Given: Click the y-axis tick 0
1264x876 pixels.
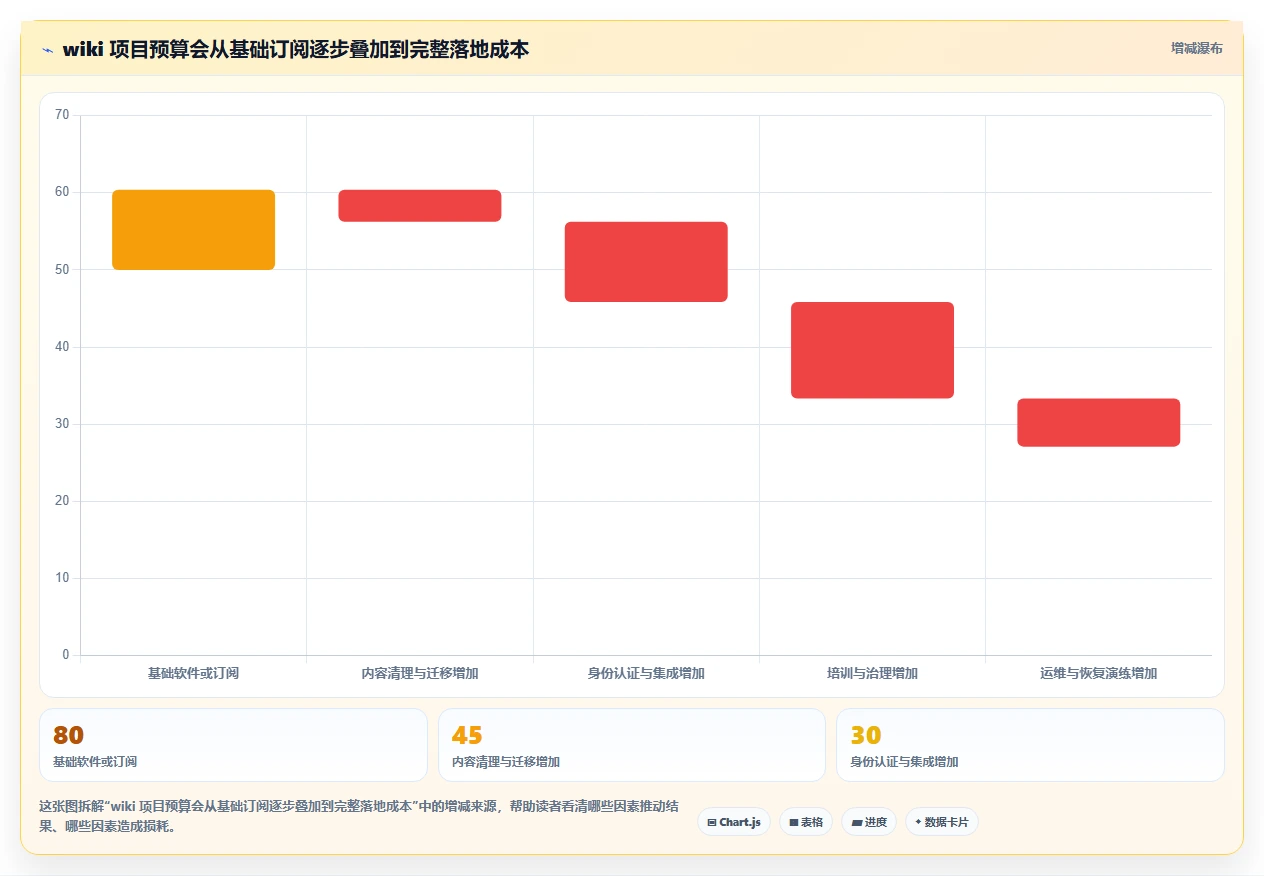Looking at the screenshot, I should pos(66,655).
